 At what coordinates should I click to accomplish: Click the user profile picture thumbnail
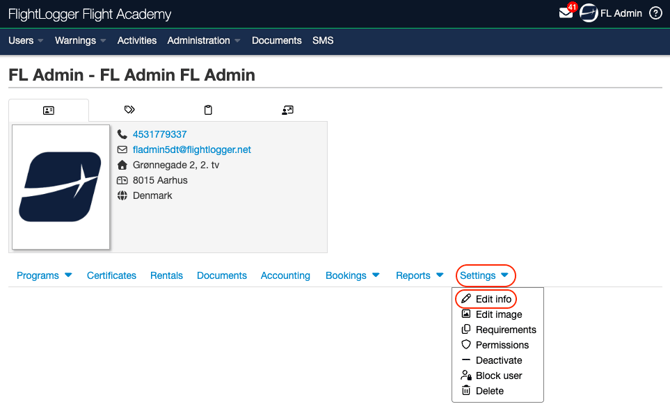pyautogui.click(x=61, y=187)
